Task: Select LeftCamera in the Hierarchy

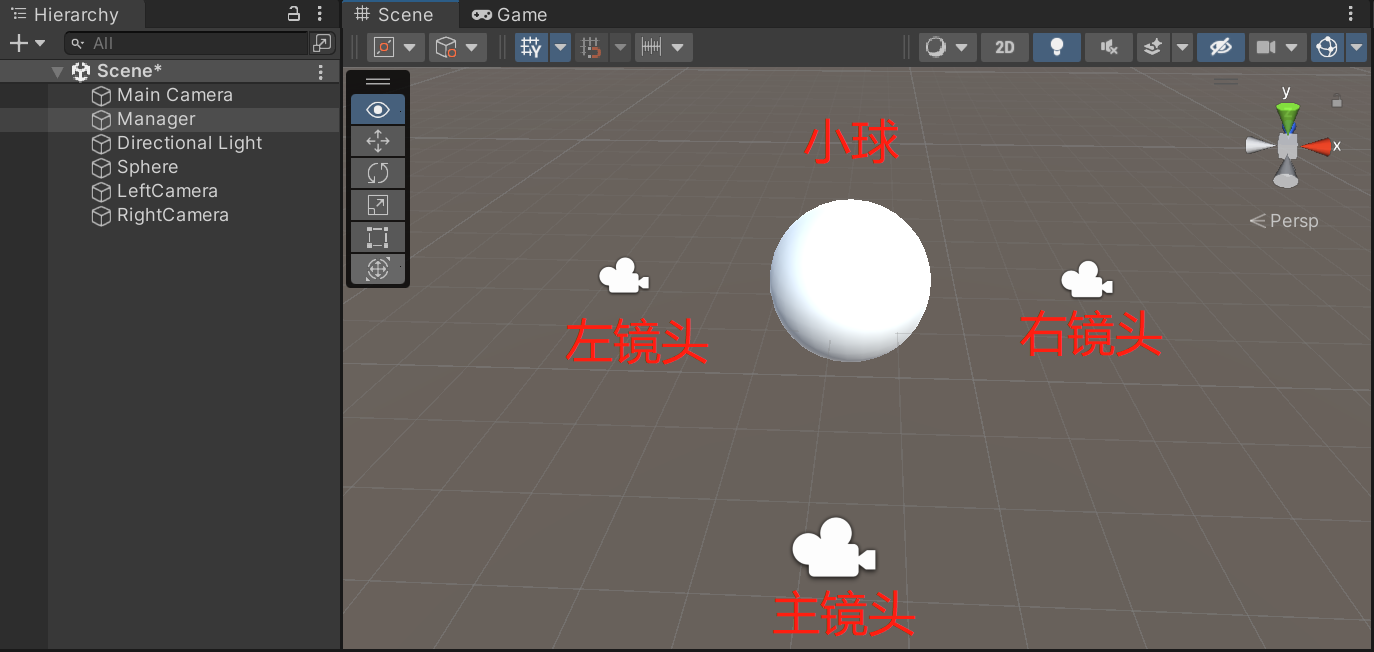Action: tap(167, 191)
